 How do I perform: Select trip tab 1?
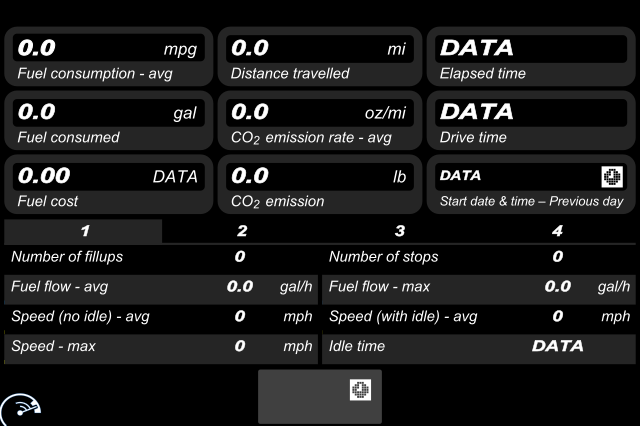pos(83,231)
